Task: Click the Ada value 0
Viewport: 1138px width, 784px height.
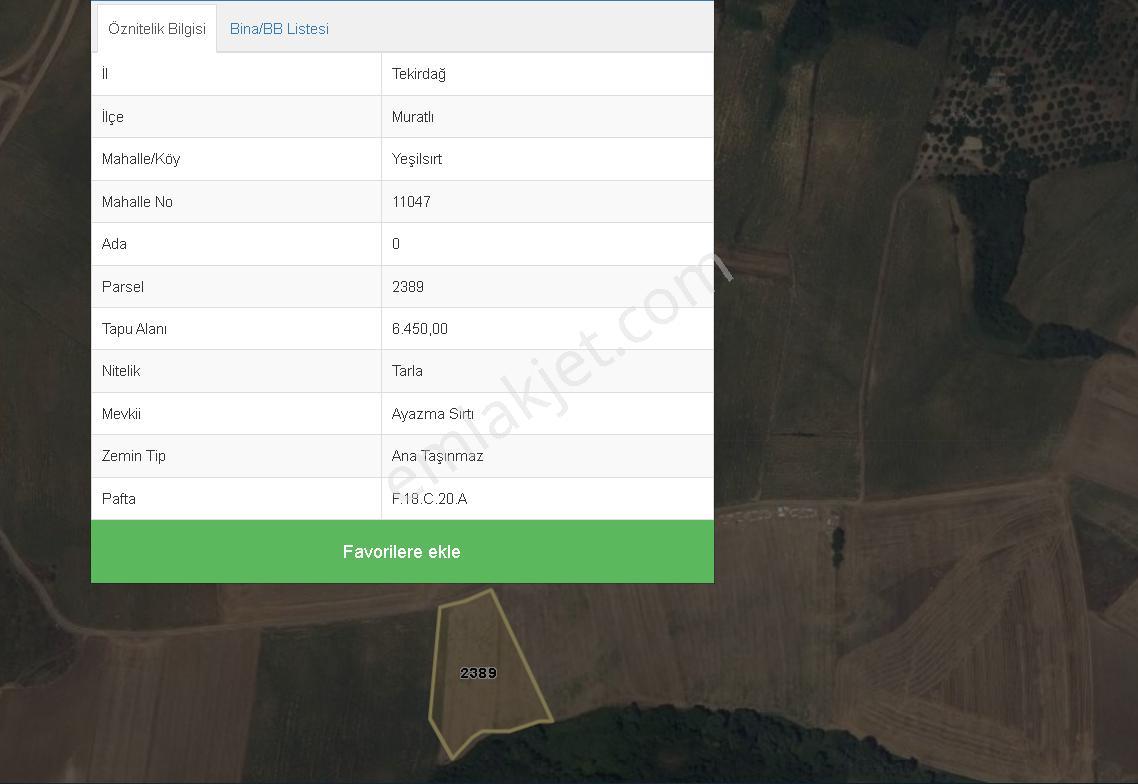Action: point(396,244)
